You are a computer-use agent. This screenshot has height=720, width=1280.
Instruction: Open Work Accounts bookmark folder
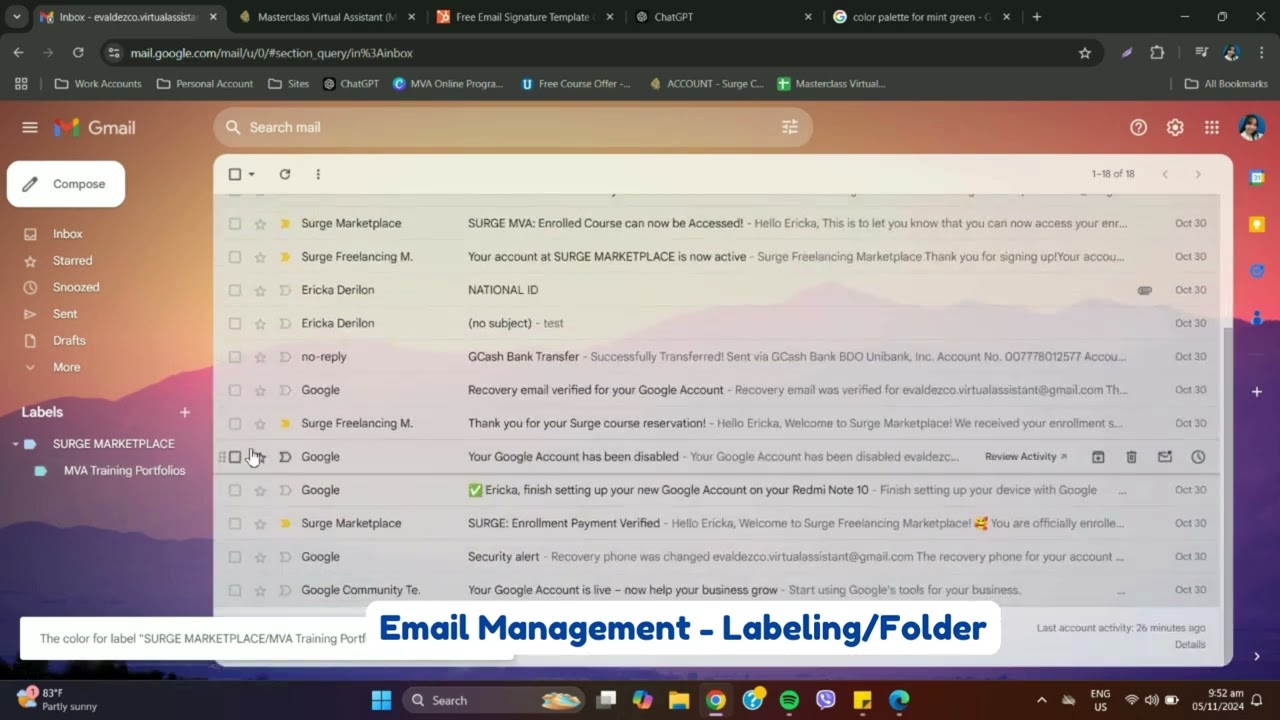pyautogui.click(x=98, y=84)
